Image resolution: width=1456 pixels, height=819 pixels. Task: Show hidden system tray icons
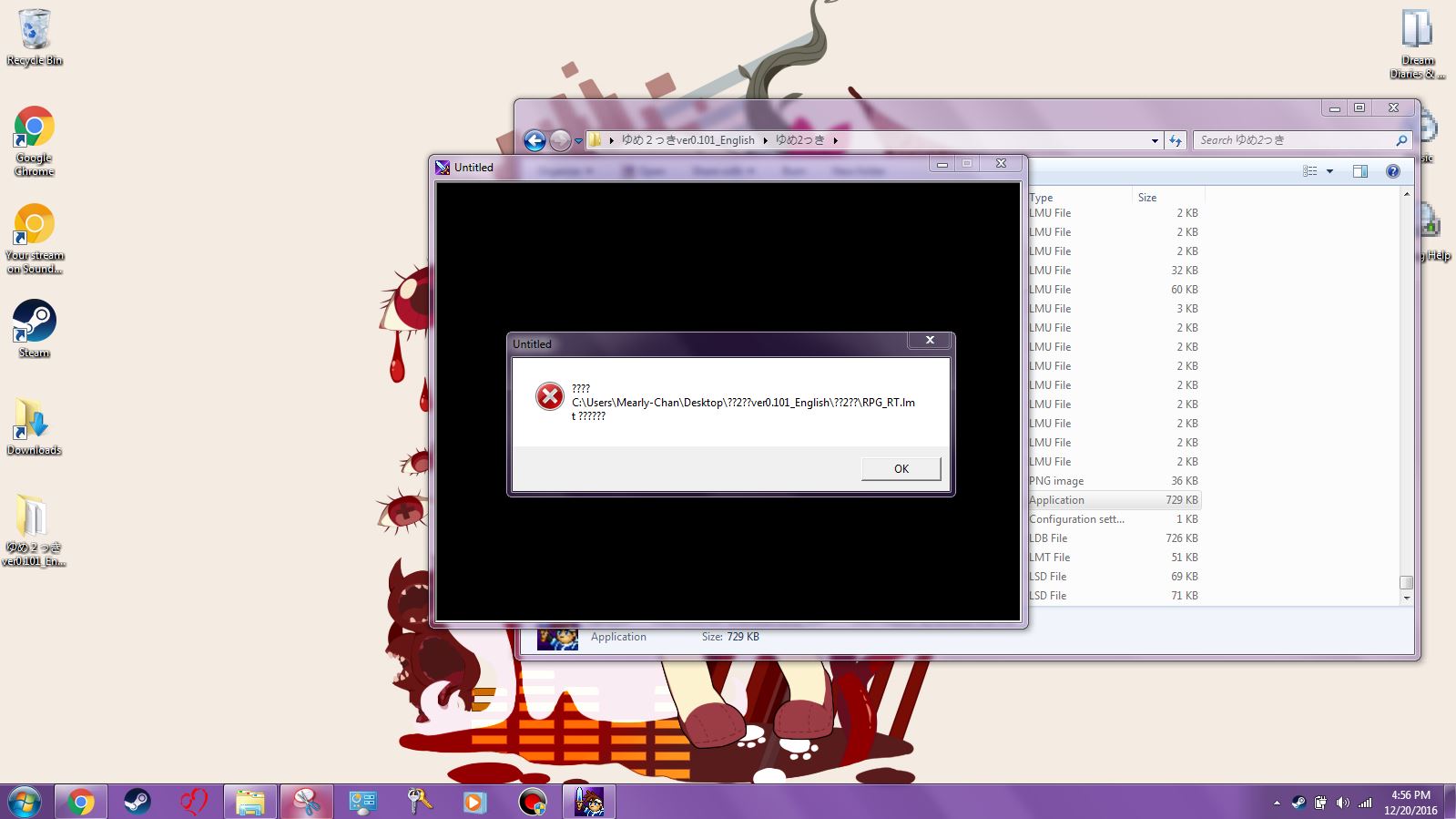click(x=1277, y=803)
